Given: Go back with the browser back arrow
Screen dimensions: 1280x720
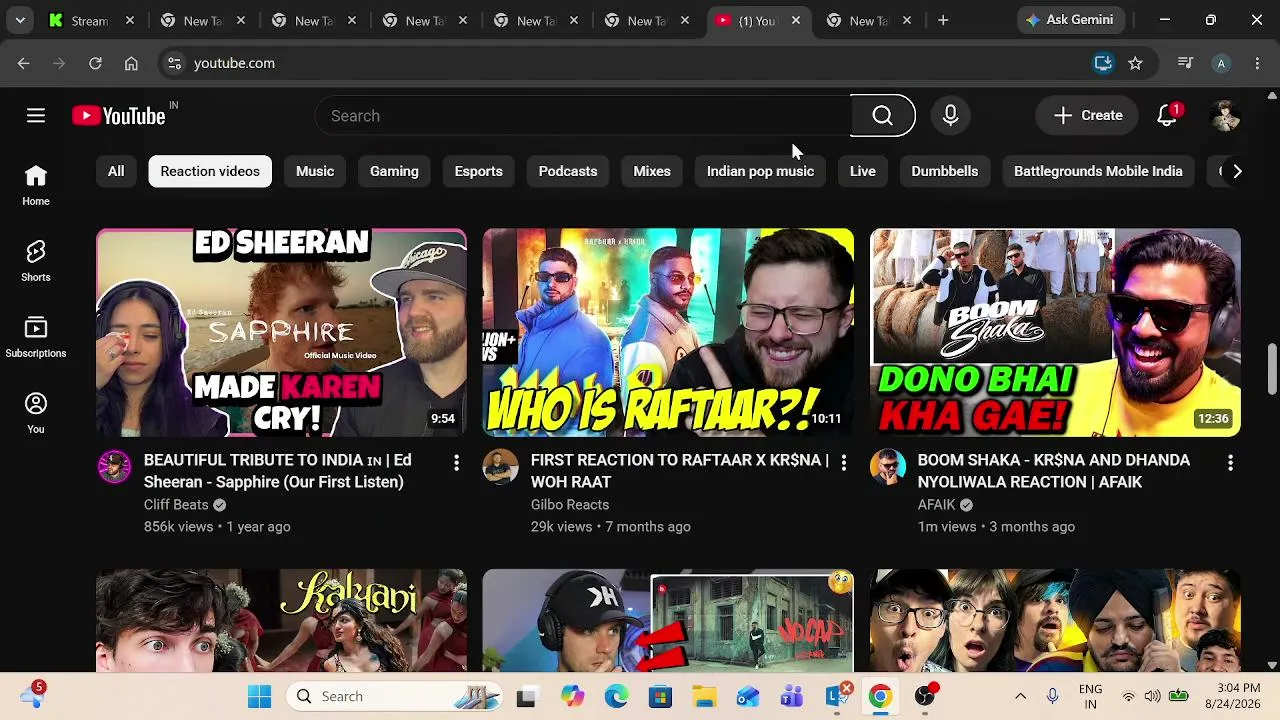Looking at the screenshot, I should click(x=23, y=63).
